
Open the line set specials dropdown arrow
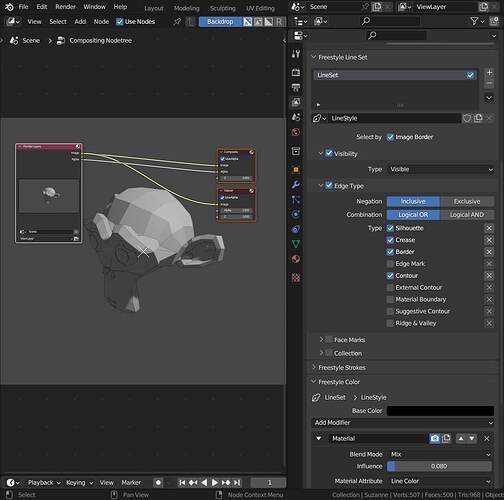489,98
